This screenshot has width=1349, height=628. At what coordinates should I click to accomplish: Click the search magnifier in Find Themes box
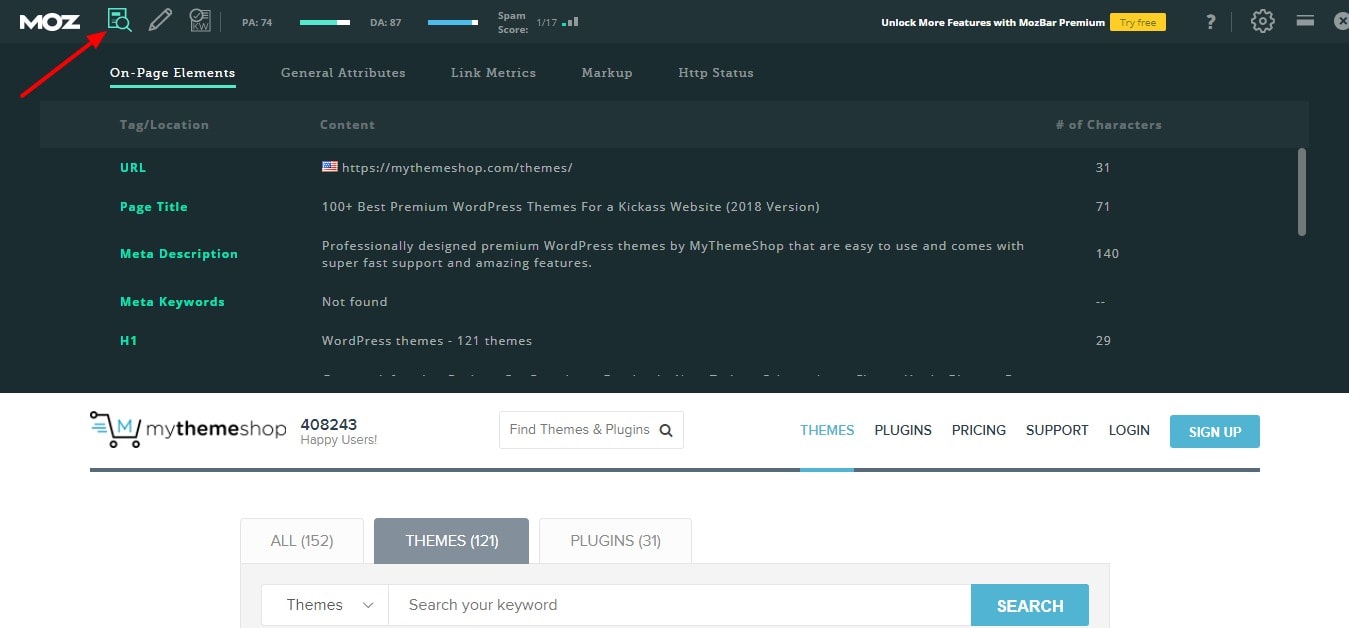[666, 430]
